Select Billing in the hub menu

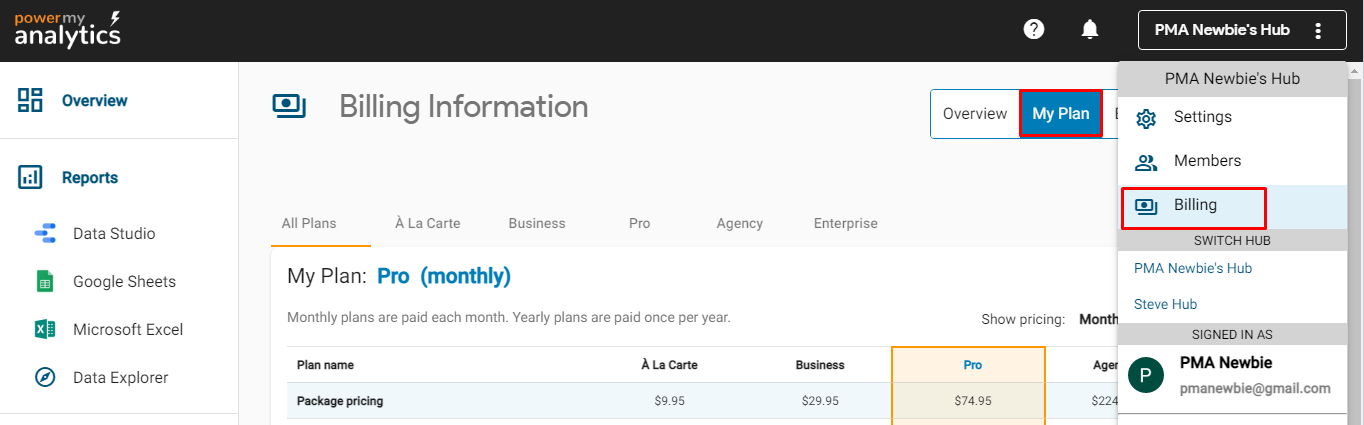coord(1195,206)
